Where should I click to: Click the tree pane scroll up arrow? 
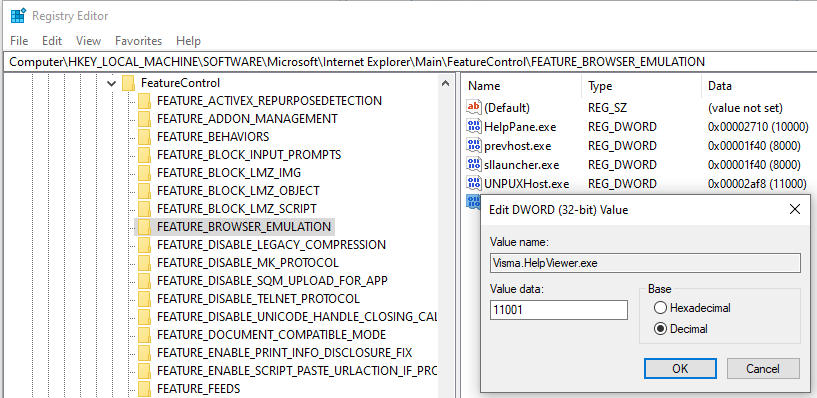445,83
